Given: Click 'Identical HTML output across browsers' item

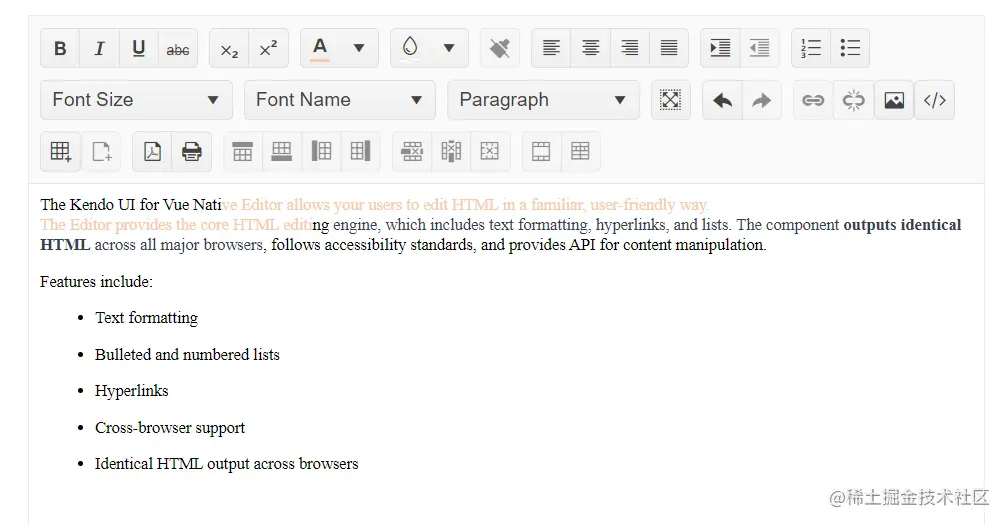Looking at the screenshot, I should coord(227,464).
